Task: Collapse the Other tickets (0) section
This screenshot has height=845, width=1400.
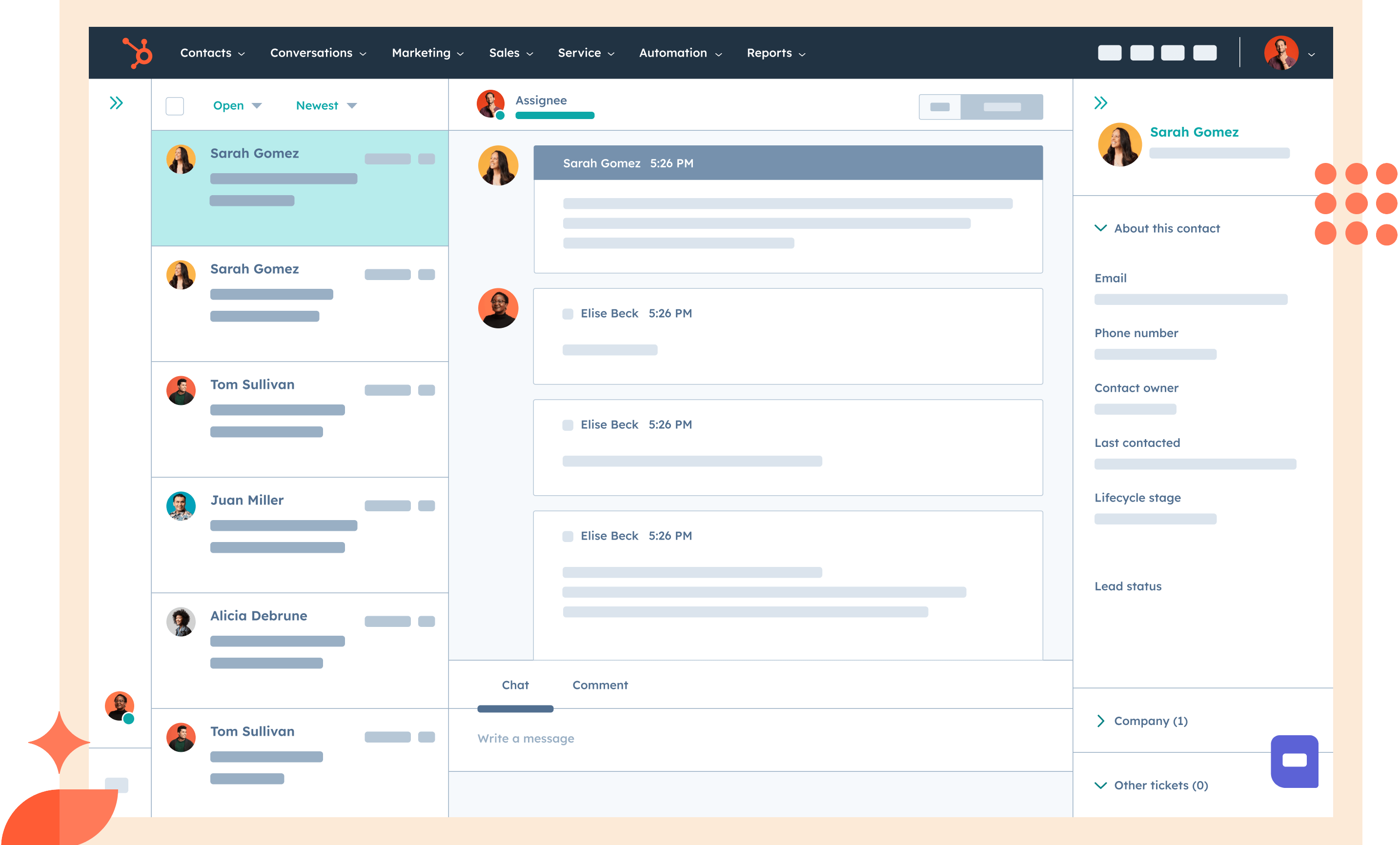Action: click(1151, 785)
